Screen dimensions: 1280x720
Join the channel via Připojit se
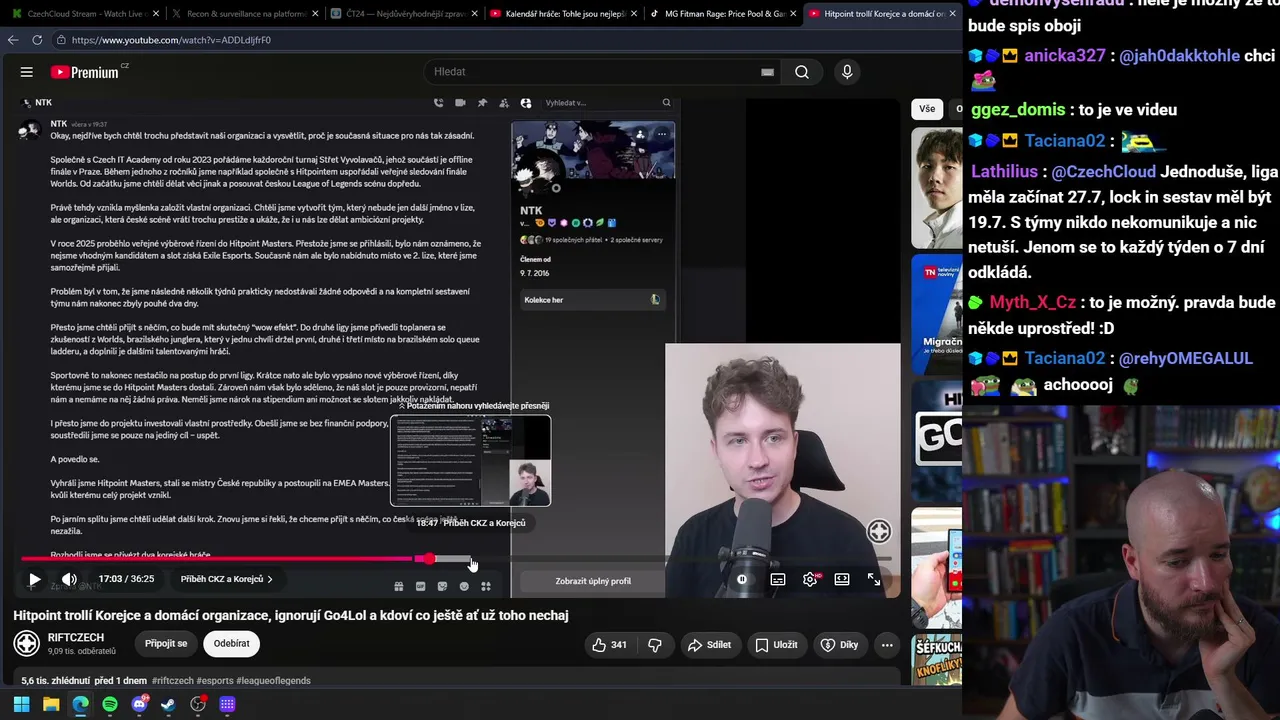click(x=166, y=643)
